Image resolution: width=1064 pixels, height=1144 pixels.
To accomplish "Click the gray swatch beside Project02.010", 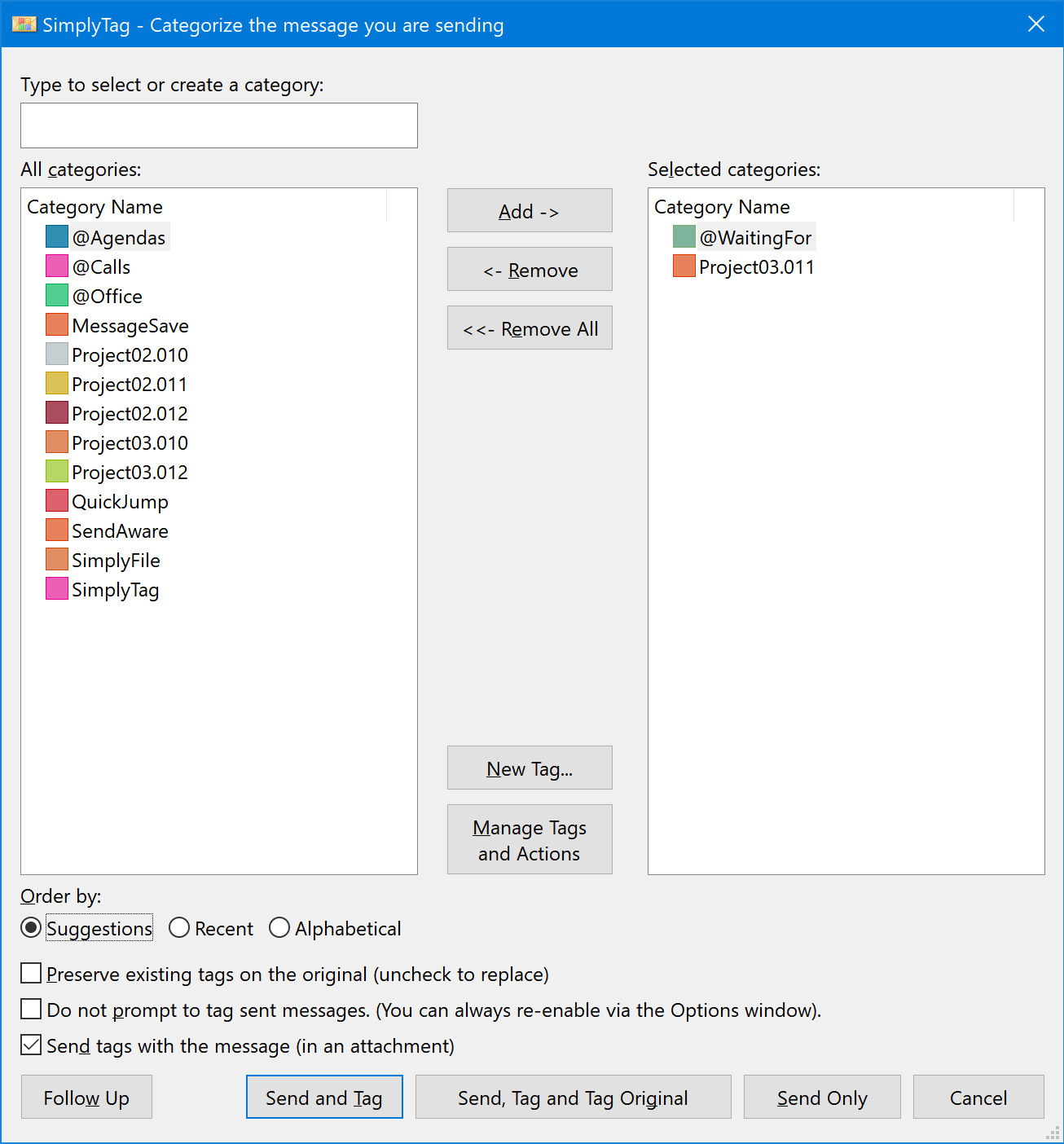I will point(57,354).
